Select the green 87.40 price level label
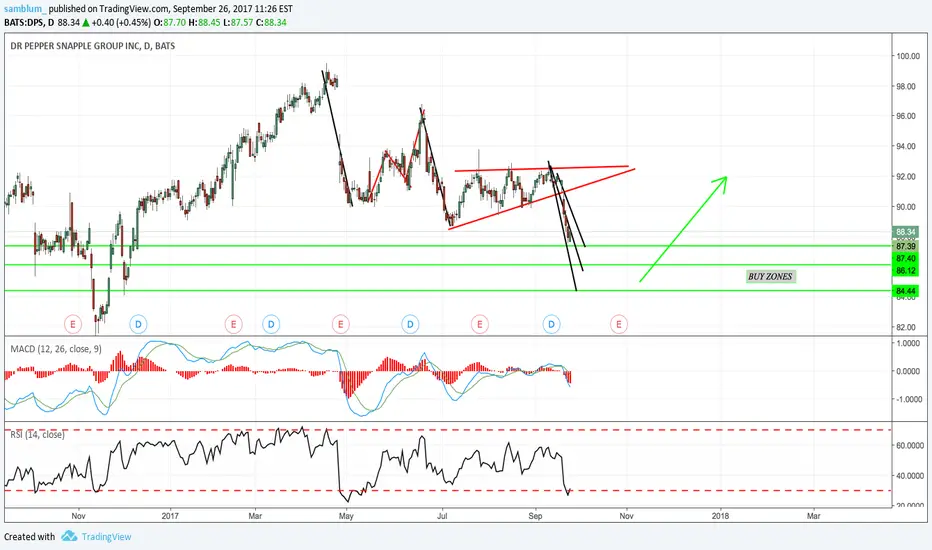 [x=905, y=258]
